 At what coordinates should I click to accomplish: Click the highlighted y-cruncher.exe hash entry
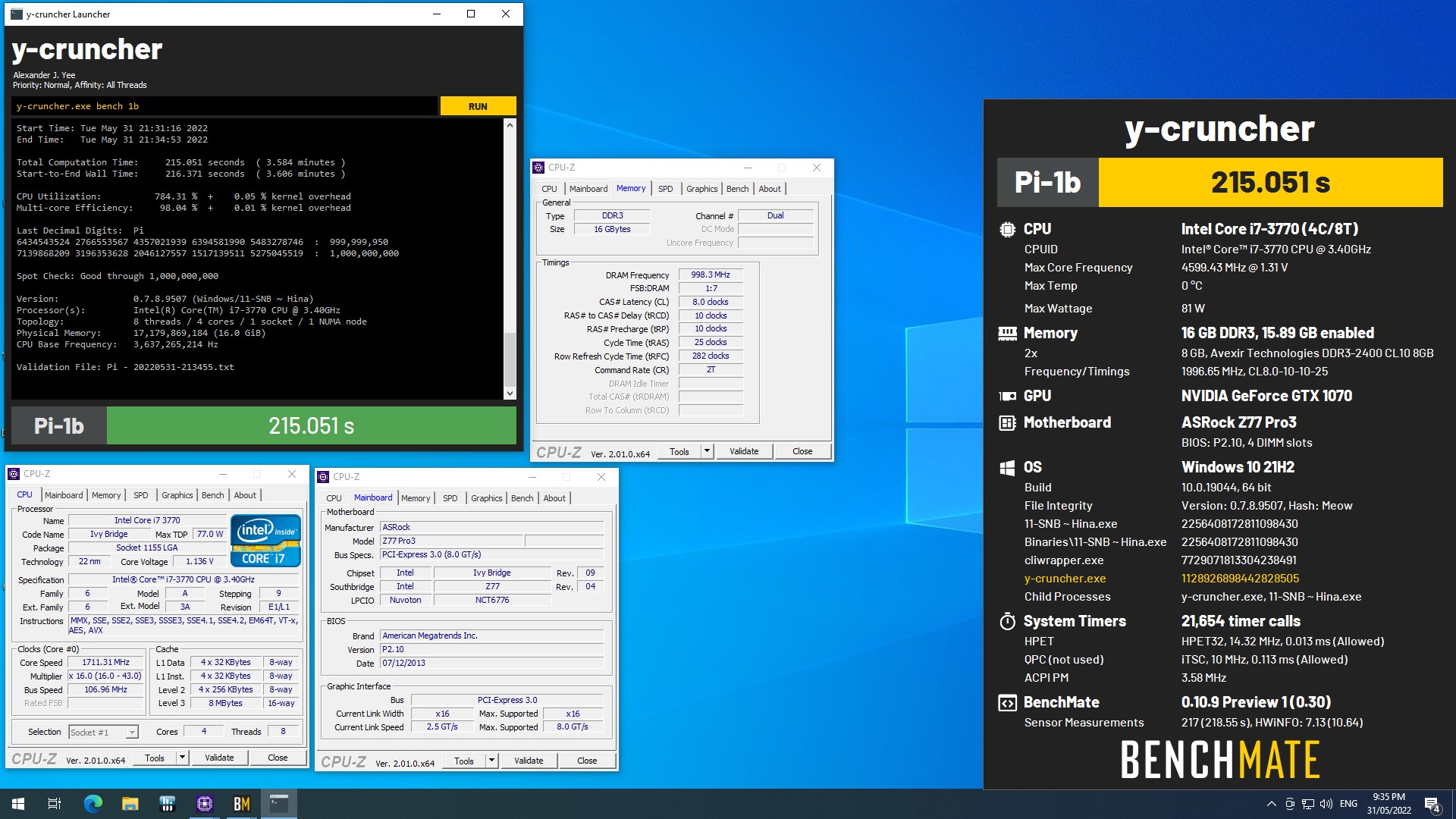pyautogui.click(x=1240, y=579)
